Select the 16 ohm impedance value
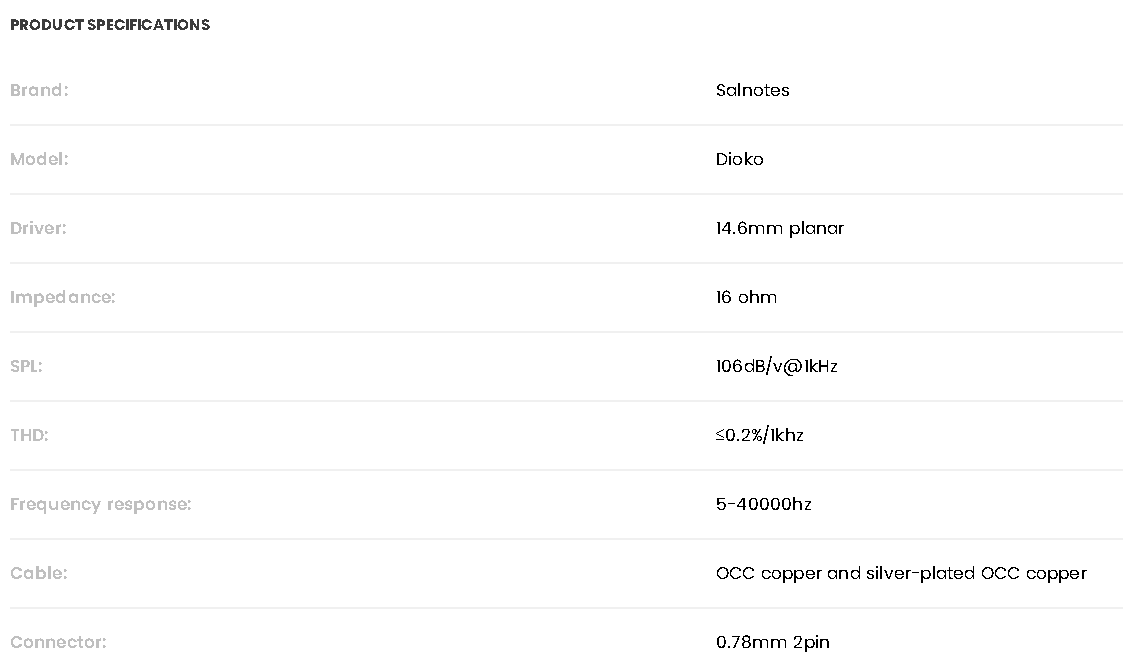The height and width of the screenshot is (669, 1123). (x=746, y=297)
